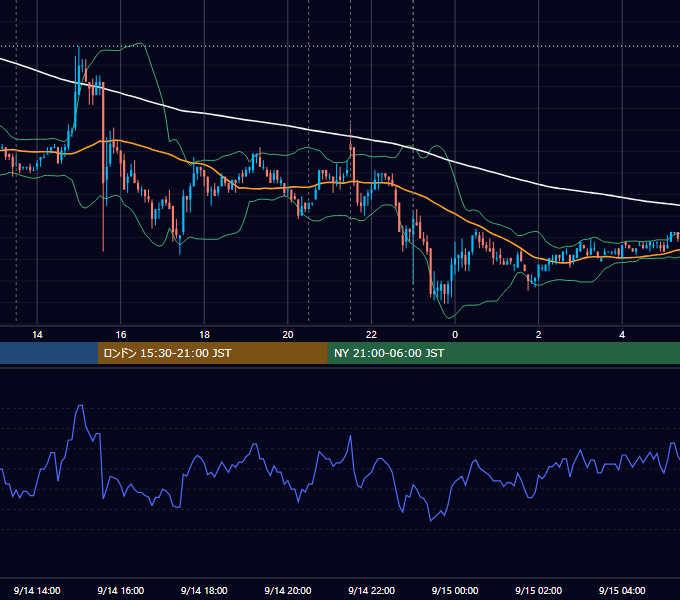Click hour label '16' on price chart axis
The image size is (680, 600).
121,334
